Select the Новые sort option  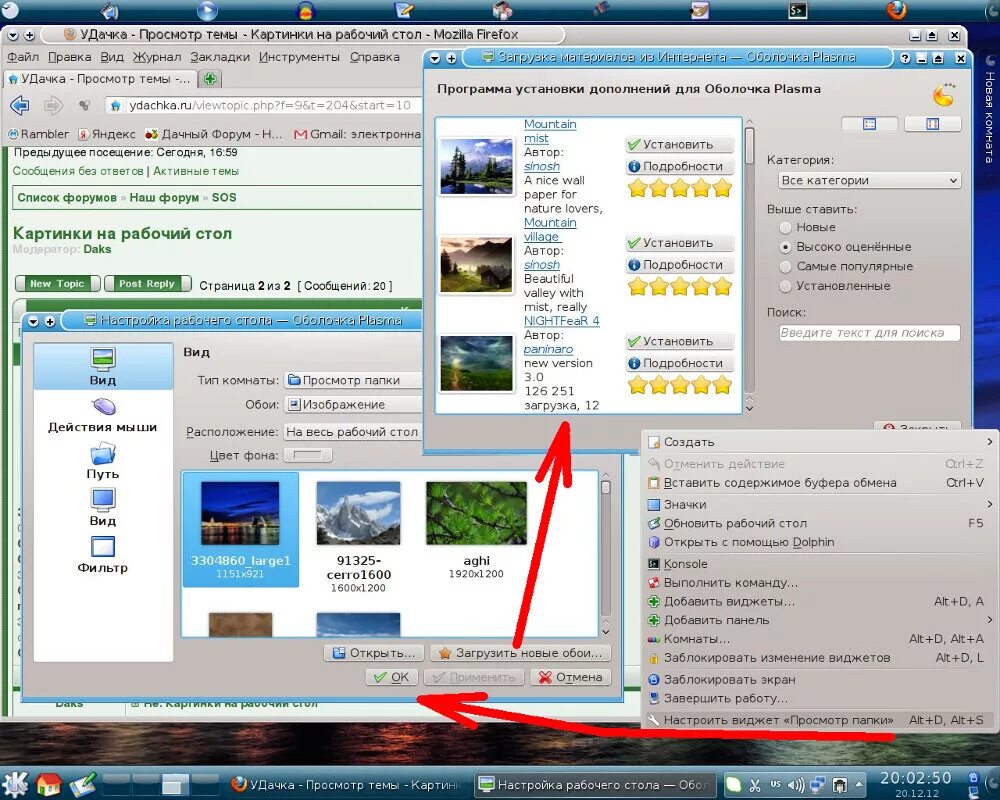tap(807, 227)
